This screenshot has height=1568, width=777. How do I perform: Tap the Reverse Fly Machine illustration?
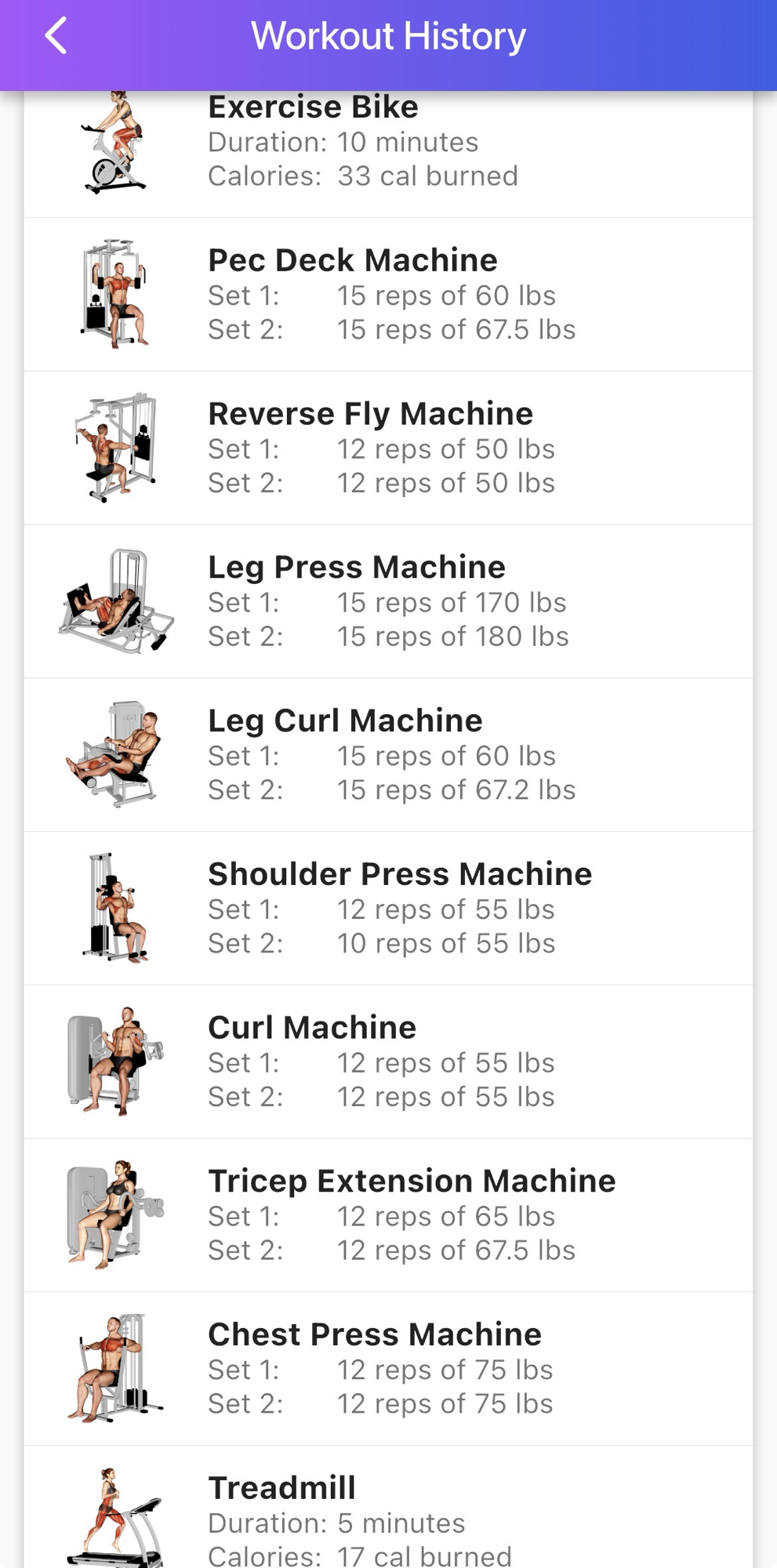pos(115,448)
